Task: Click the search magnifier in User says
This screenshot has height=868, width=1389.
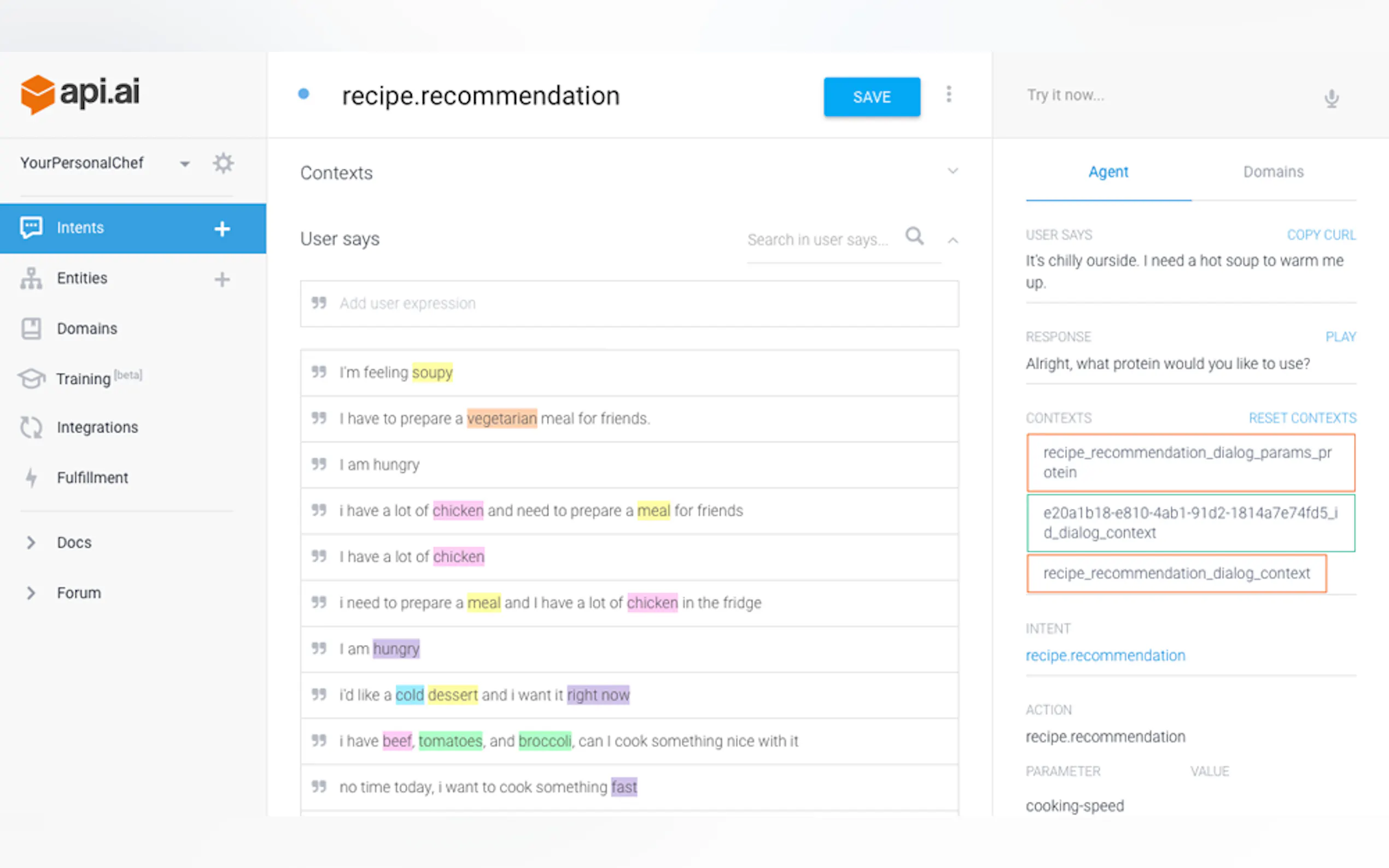Action: pyautogui.click(x=914, y=237)
